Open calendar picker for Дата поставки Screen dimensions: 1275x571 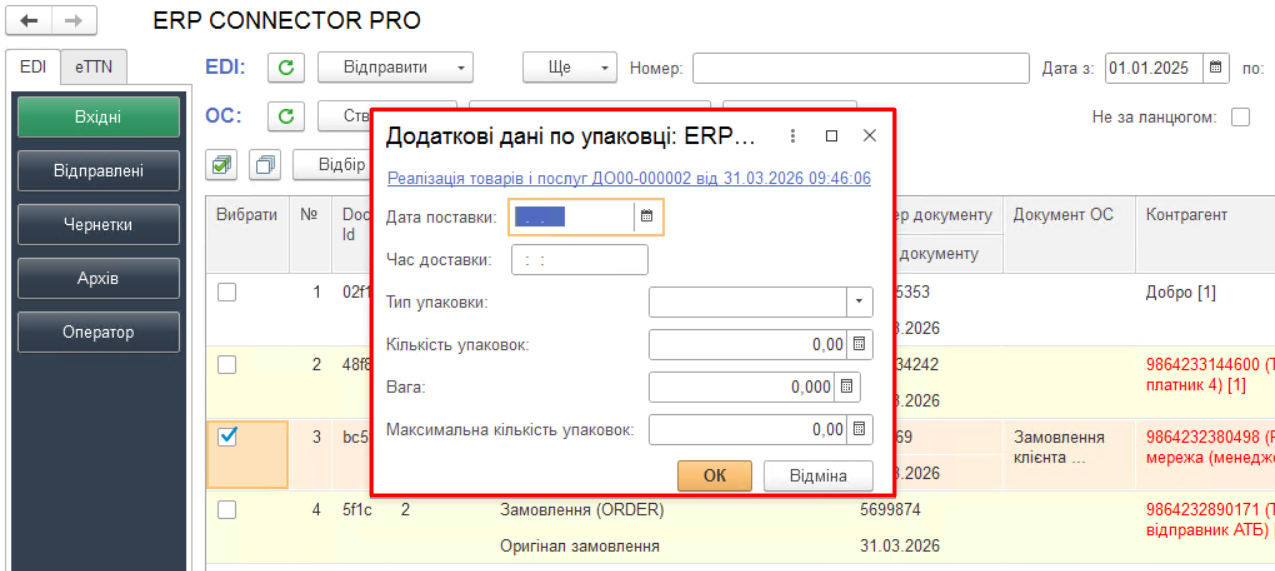647,216
